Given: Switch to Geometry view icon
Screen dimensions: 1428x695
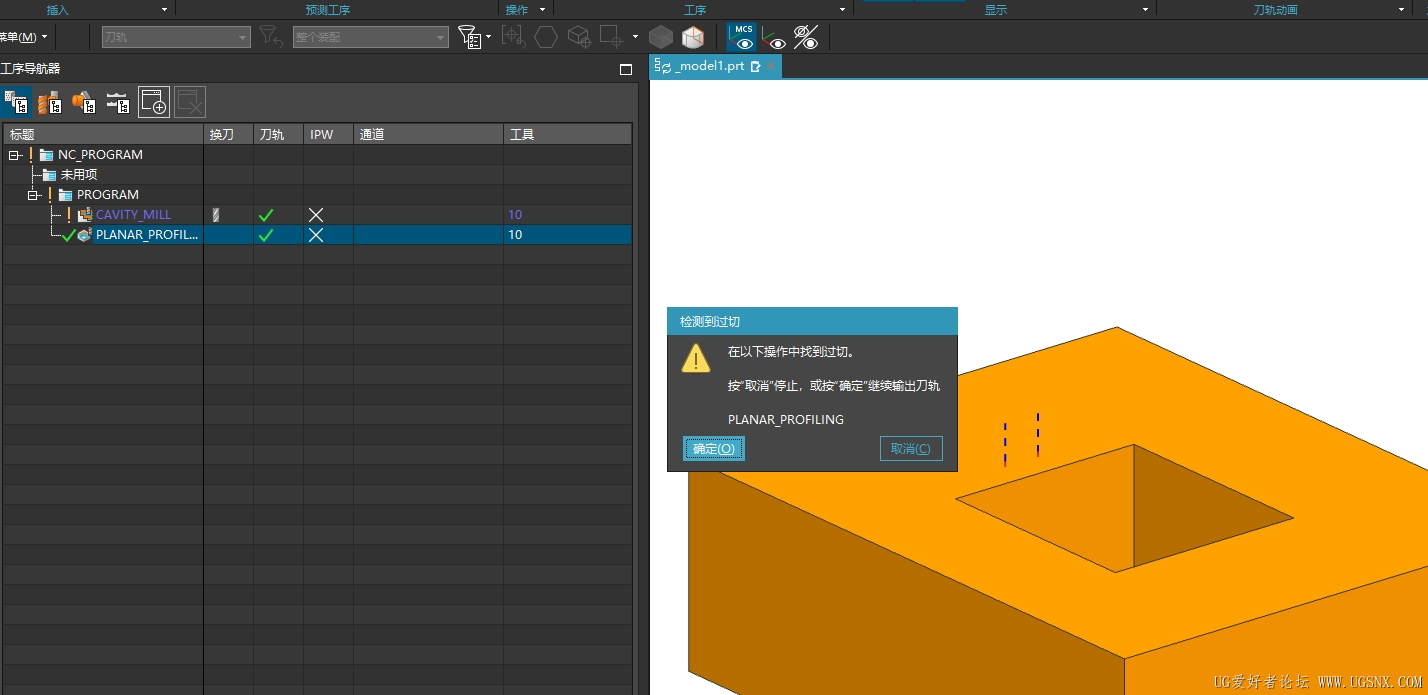Looking at the screenshot, I should (84, 102).
